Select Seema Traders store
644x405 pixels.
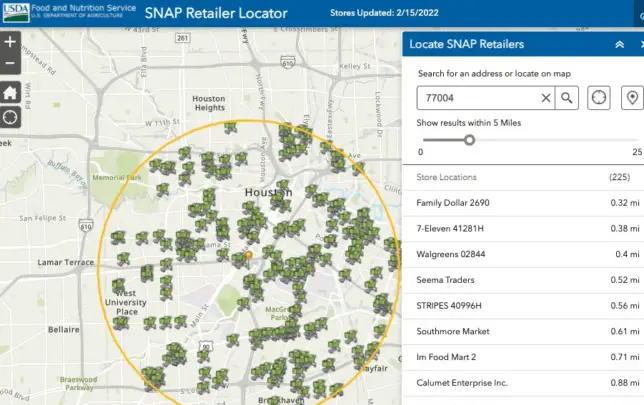tap(523, 280)
